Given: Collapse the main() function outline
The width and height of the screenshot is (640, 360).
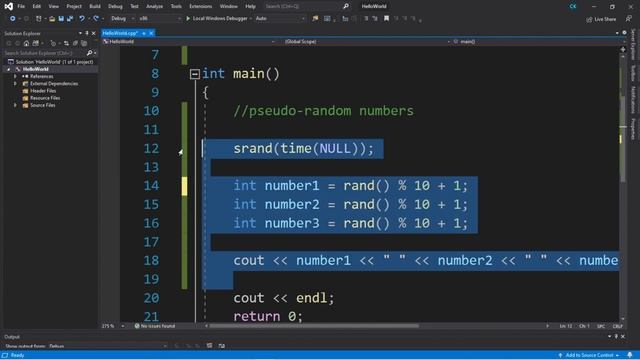Looking at the screenshot, I should pyautogui.click(x=195, y=74).
